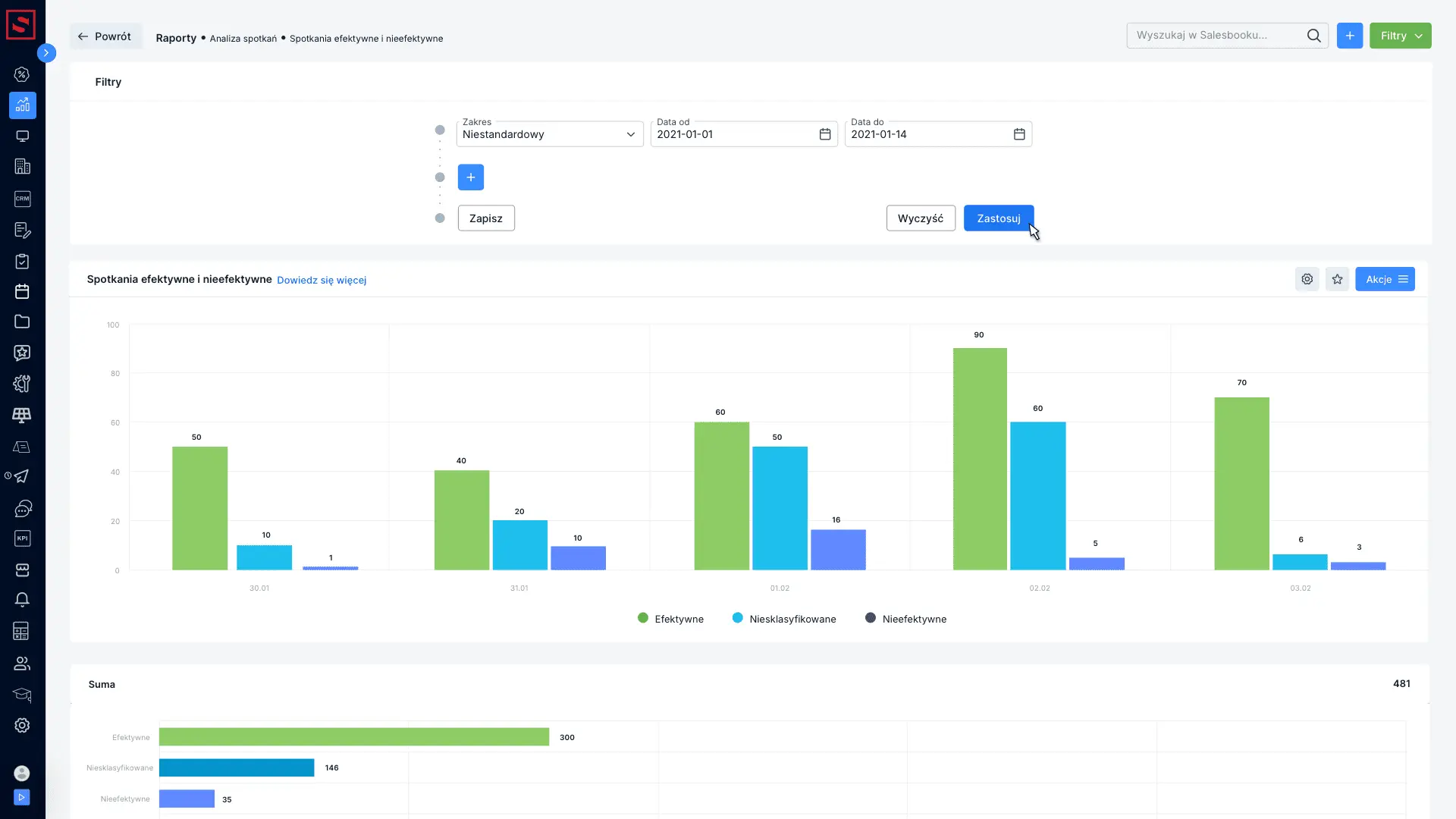Open notifications bell in sidebar

(22, 600)
